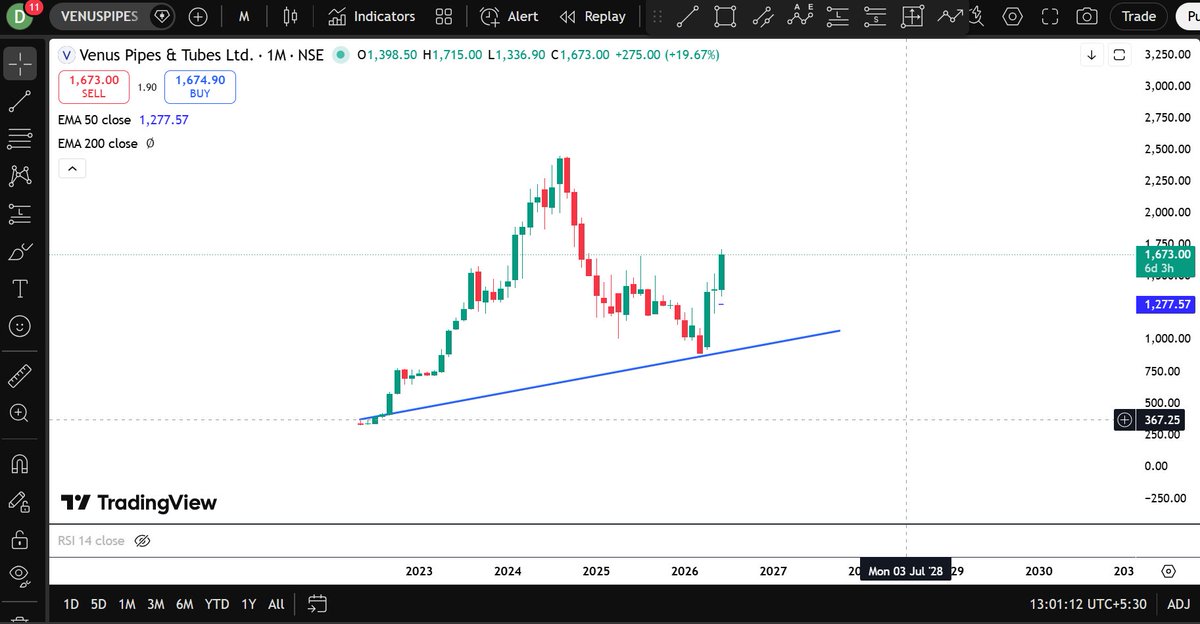Viewport: 1200px width, 624px height.
Task: Grab the favorites toolbar drag handle
Action: 656,17
